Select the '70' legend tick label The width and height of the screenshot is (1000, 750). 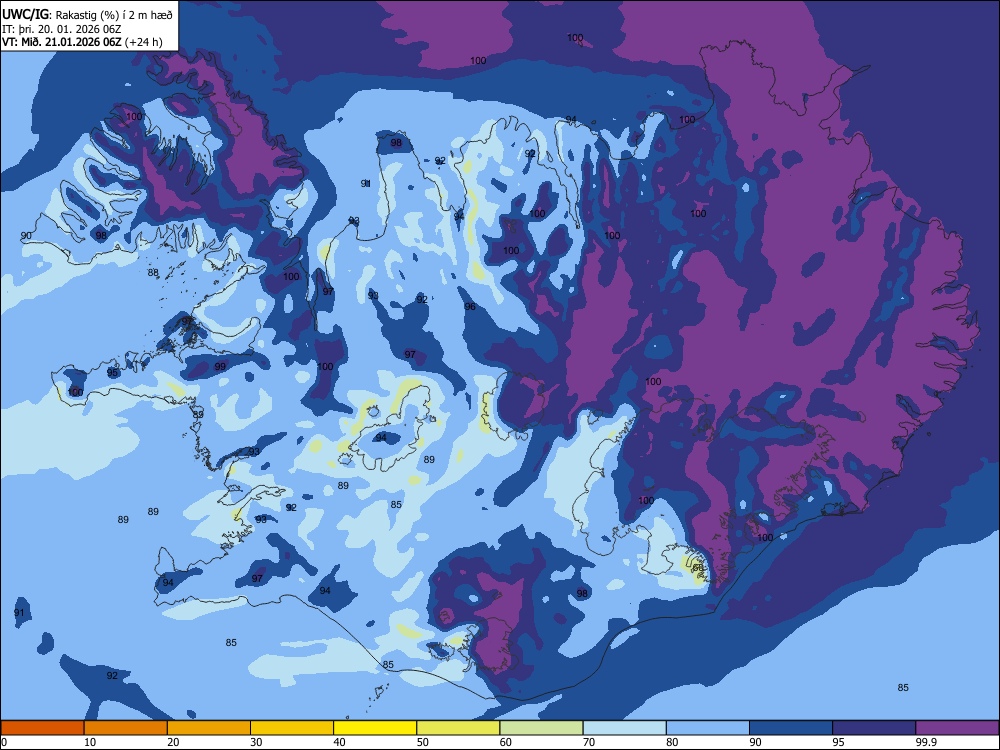[589, 742]
